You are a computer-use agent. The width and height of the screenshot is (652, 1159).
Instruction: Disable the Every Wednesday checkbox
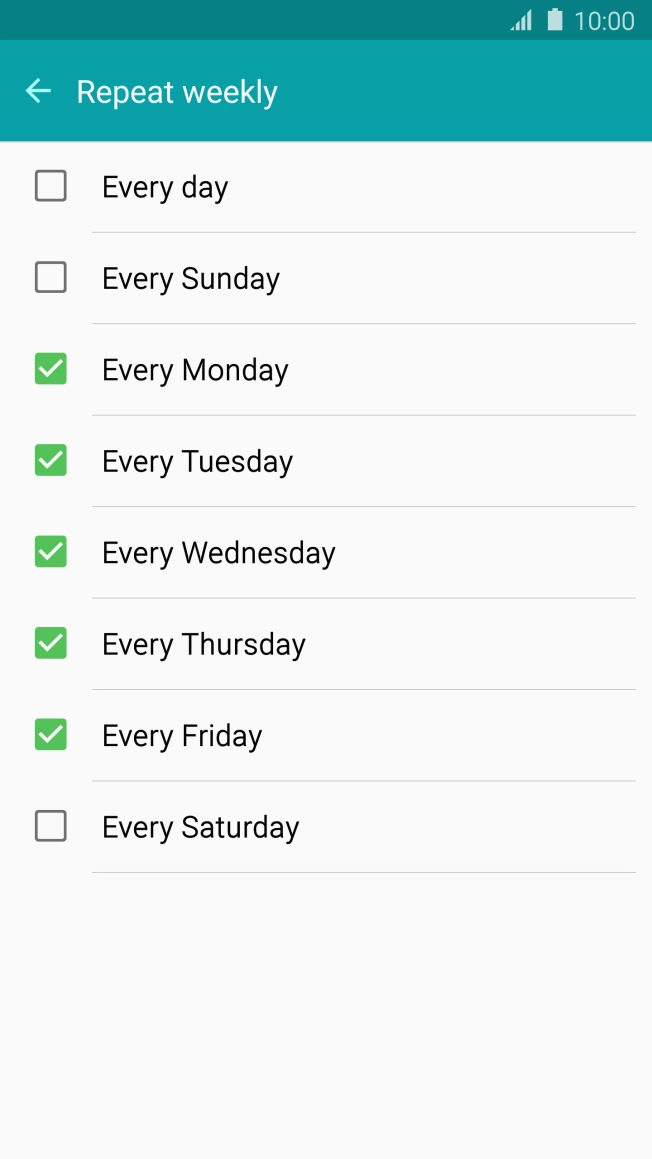[x=51, y=552]
